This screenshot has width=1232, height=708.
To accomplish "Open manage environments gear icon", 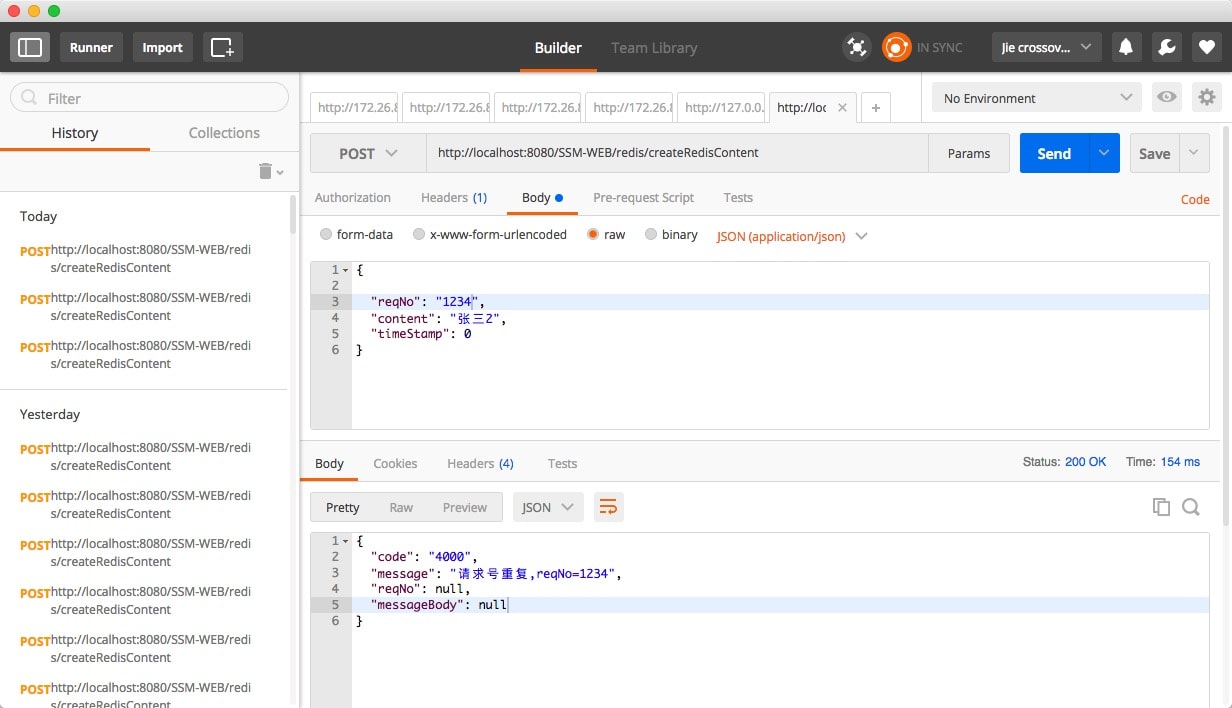I will tap(1207, 98).
